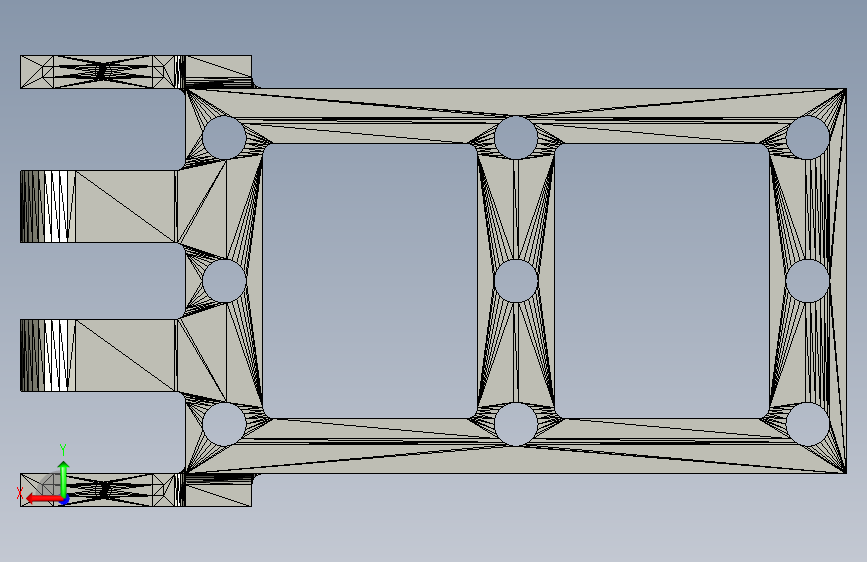
Task: Select the center circular hole of the frame
Action: pos(516,281)
